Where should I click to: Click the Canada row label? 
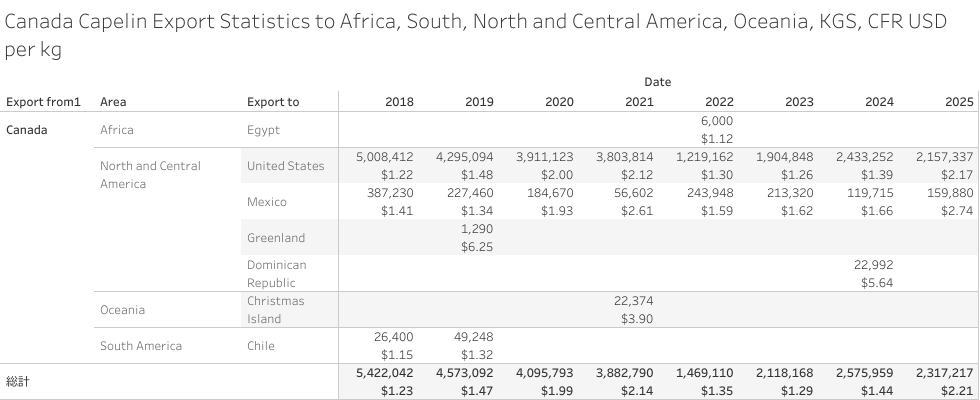[x=26, y=130]
